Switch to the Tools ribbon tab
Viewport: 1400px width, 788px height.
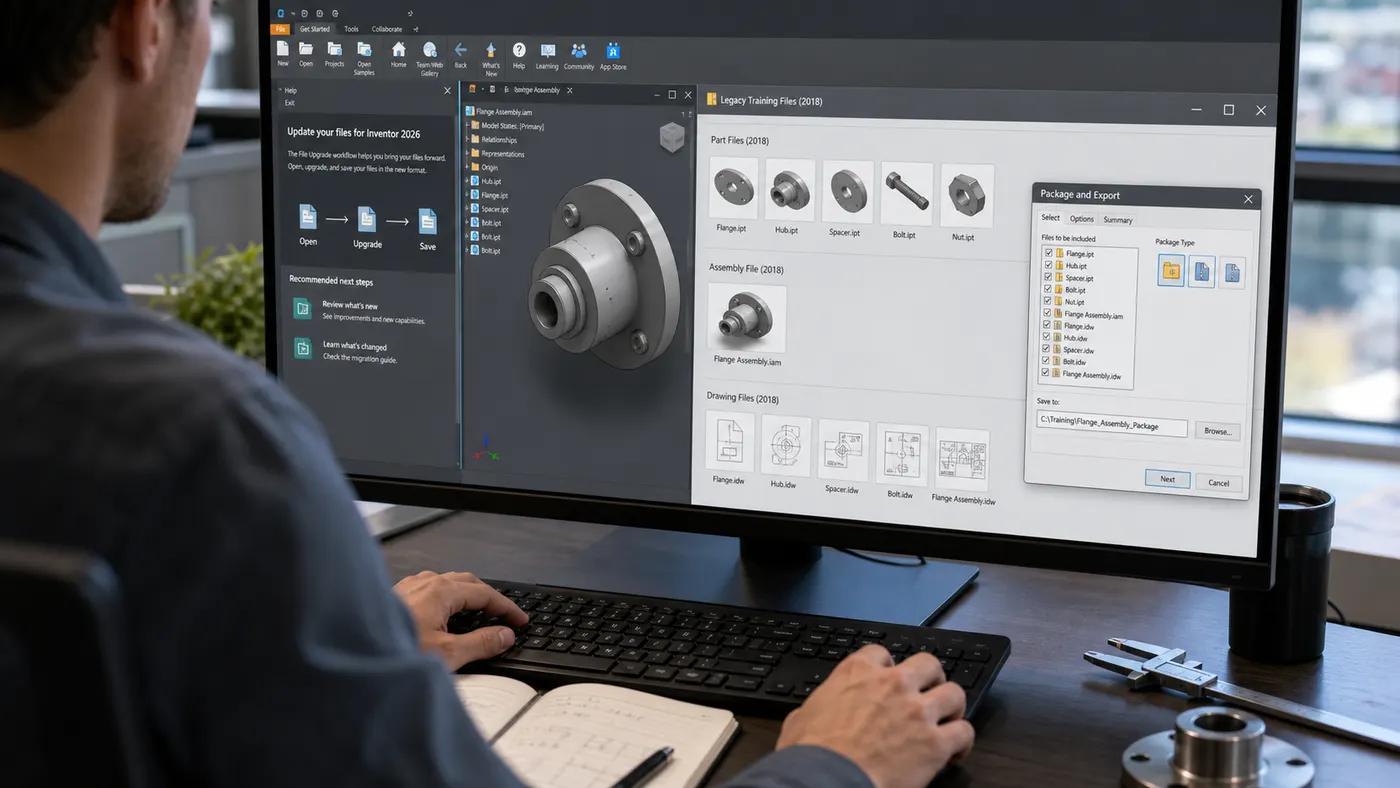tap(351, 29)
